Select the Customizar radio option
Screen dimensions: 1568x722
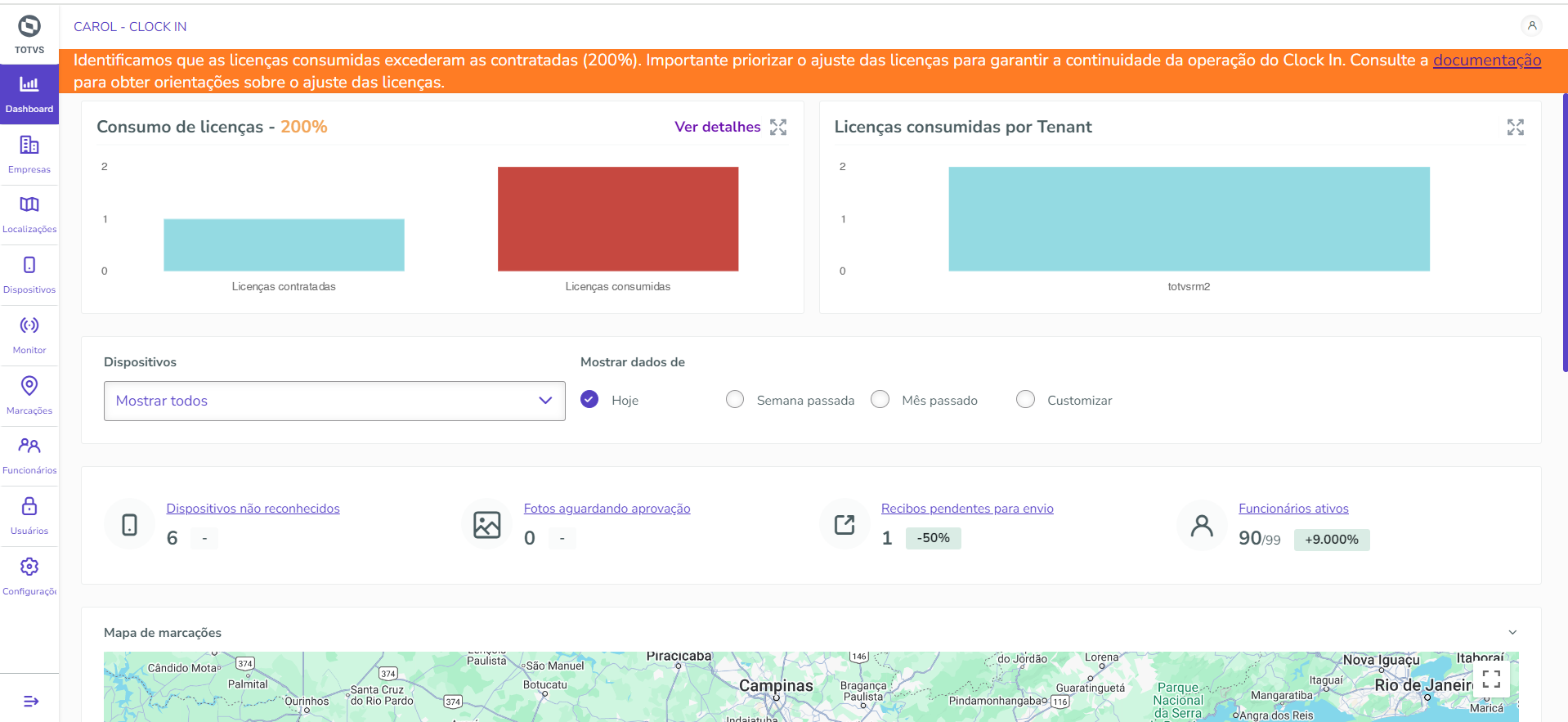(1025, 399)
